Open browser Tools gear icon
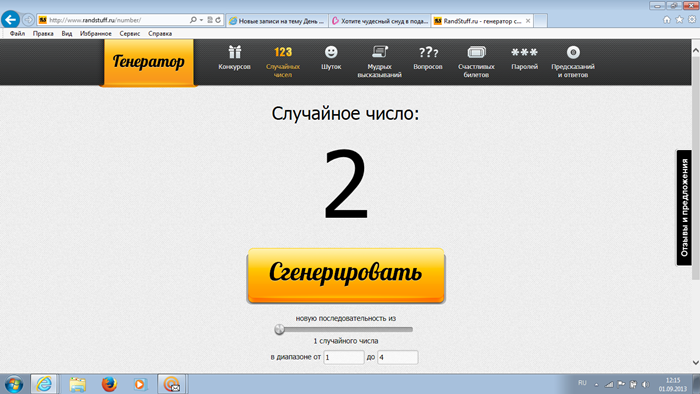700x394 pixels. tap(692, 19)
